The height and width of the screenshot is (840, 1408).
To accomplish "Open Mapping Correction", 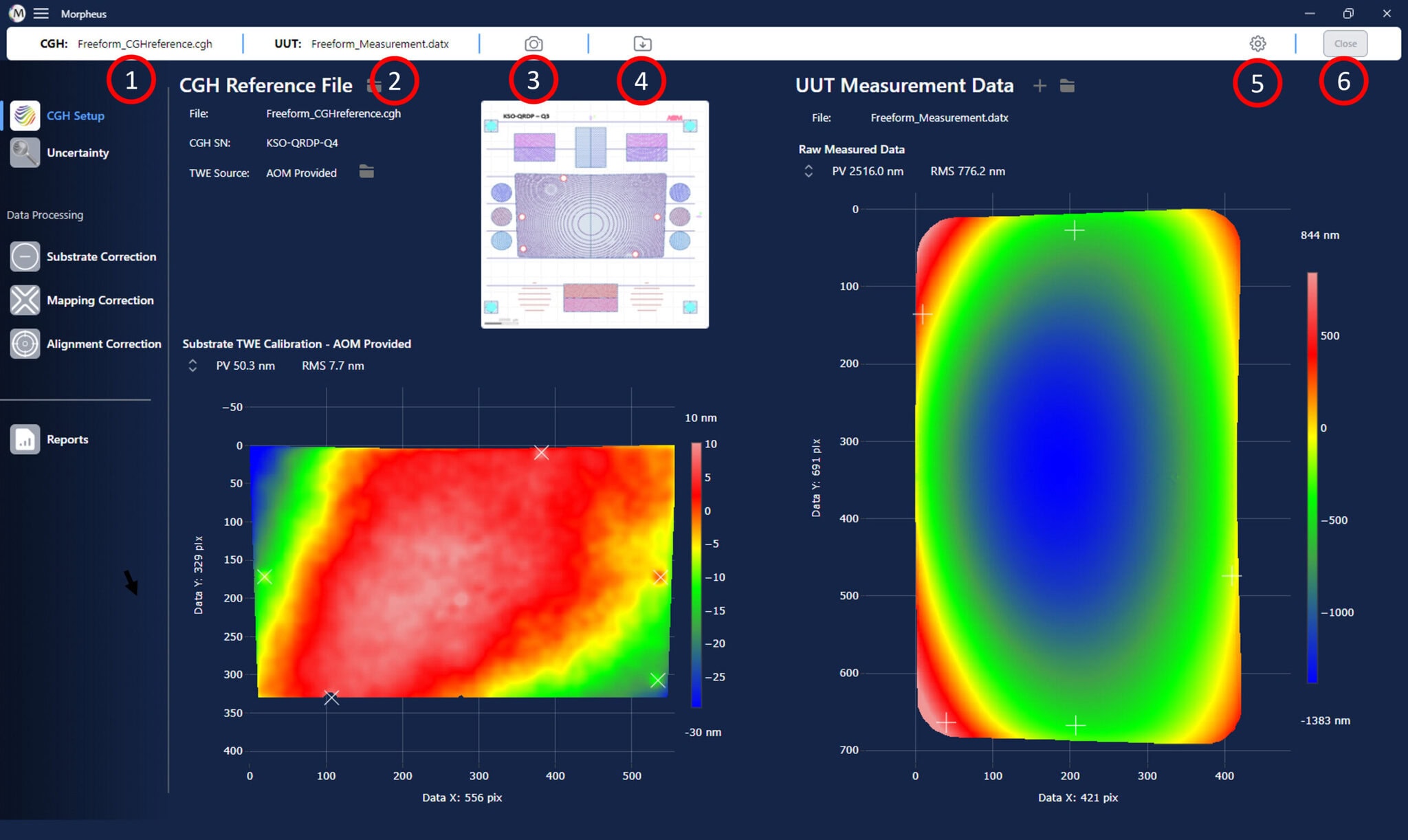I will point(100,300).
